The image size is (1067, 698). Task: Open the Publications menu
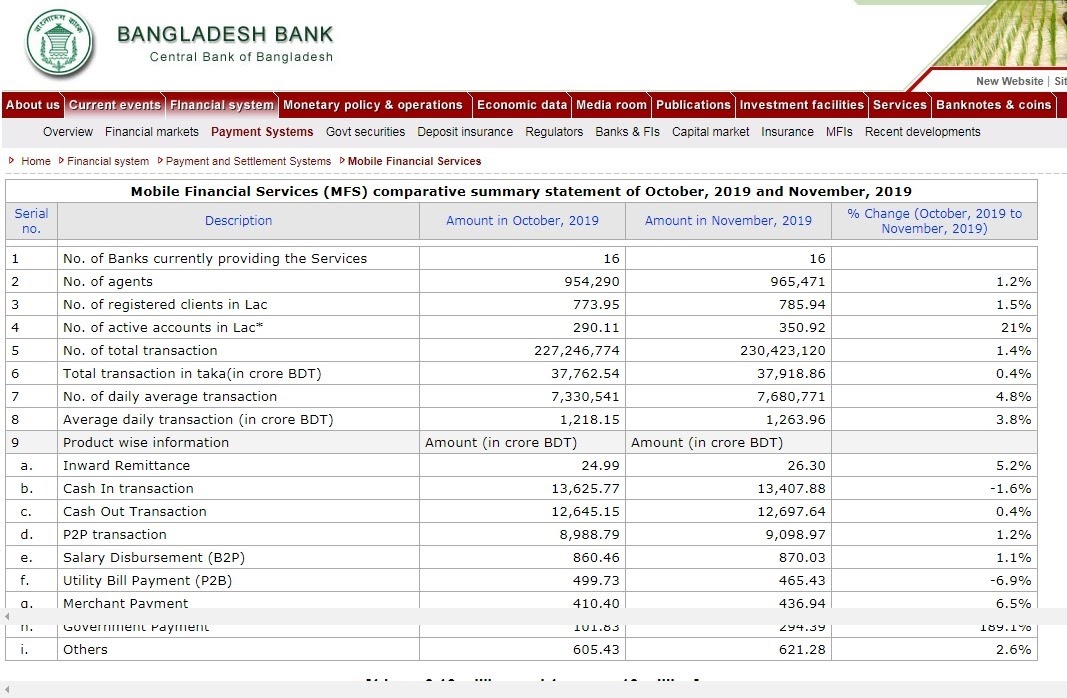[693, 105]
